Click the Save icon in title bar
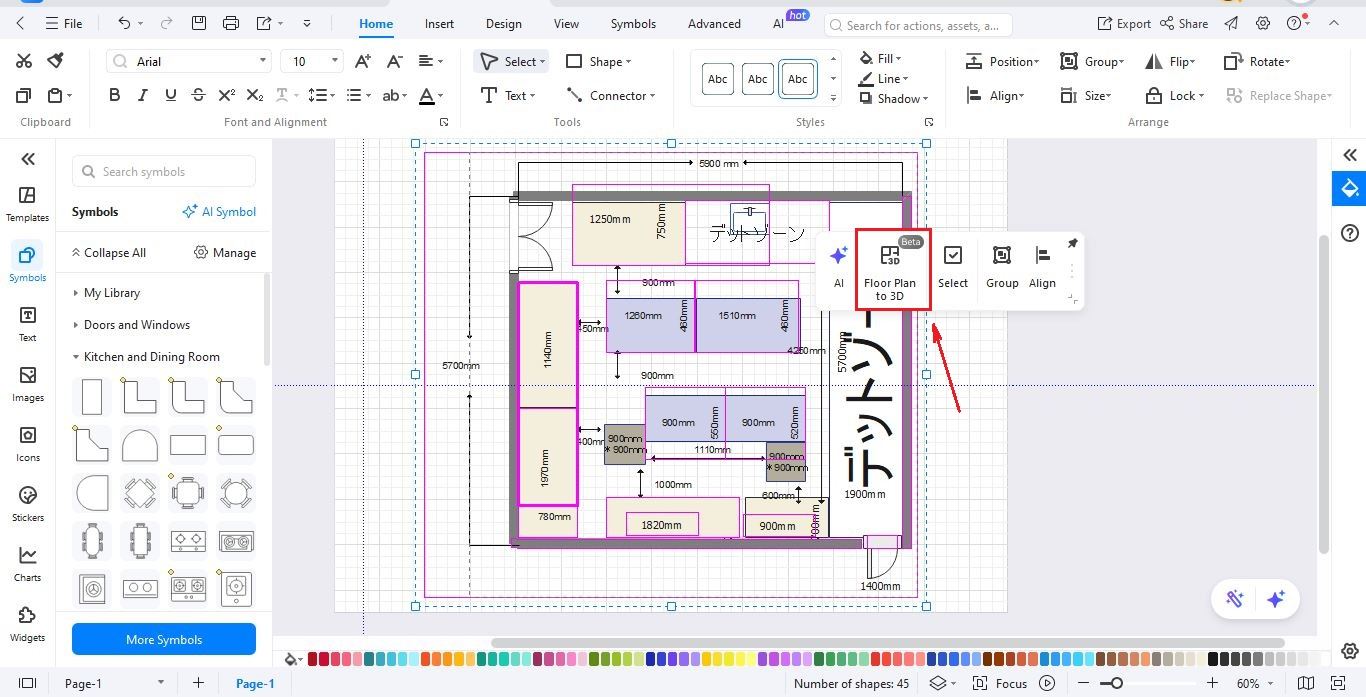The height and width of the screenshot is (697, 1366). click(x=199, y=23)
